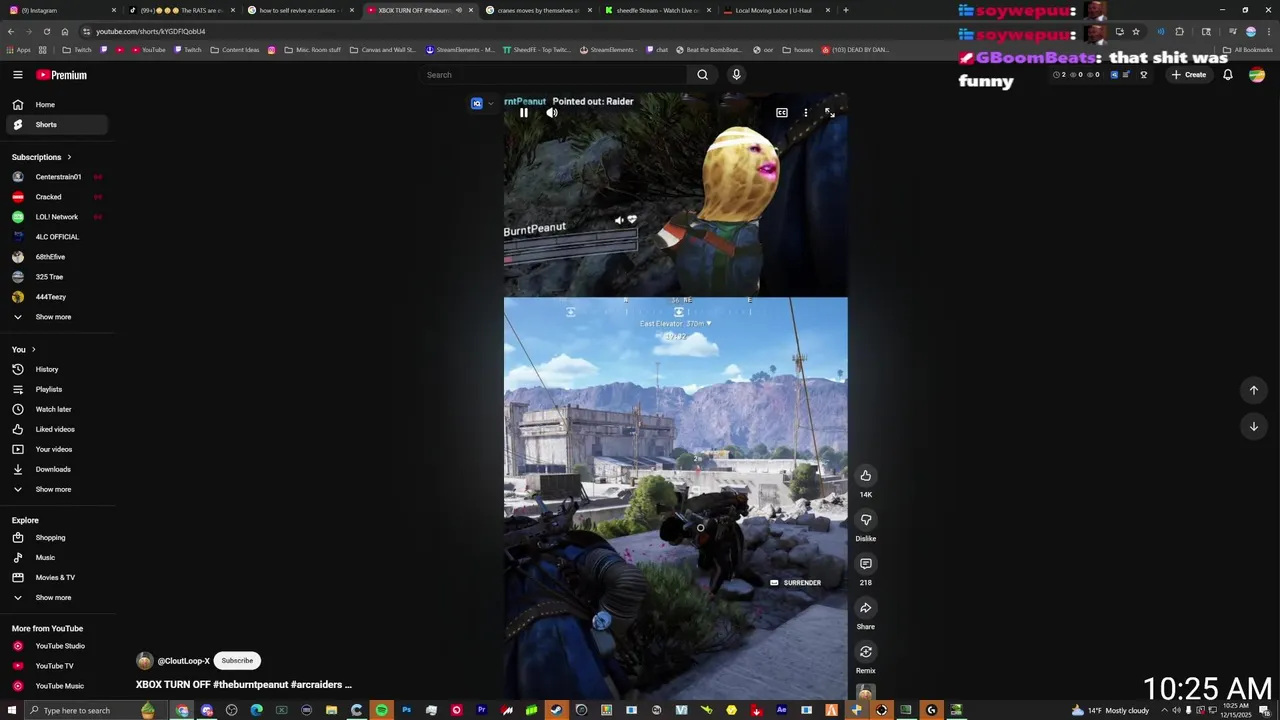Click the search magnifier button

click(702, 75)
